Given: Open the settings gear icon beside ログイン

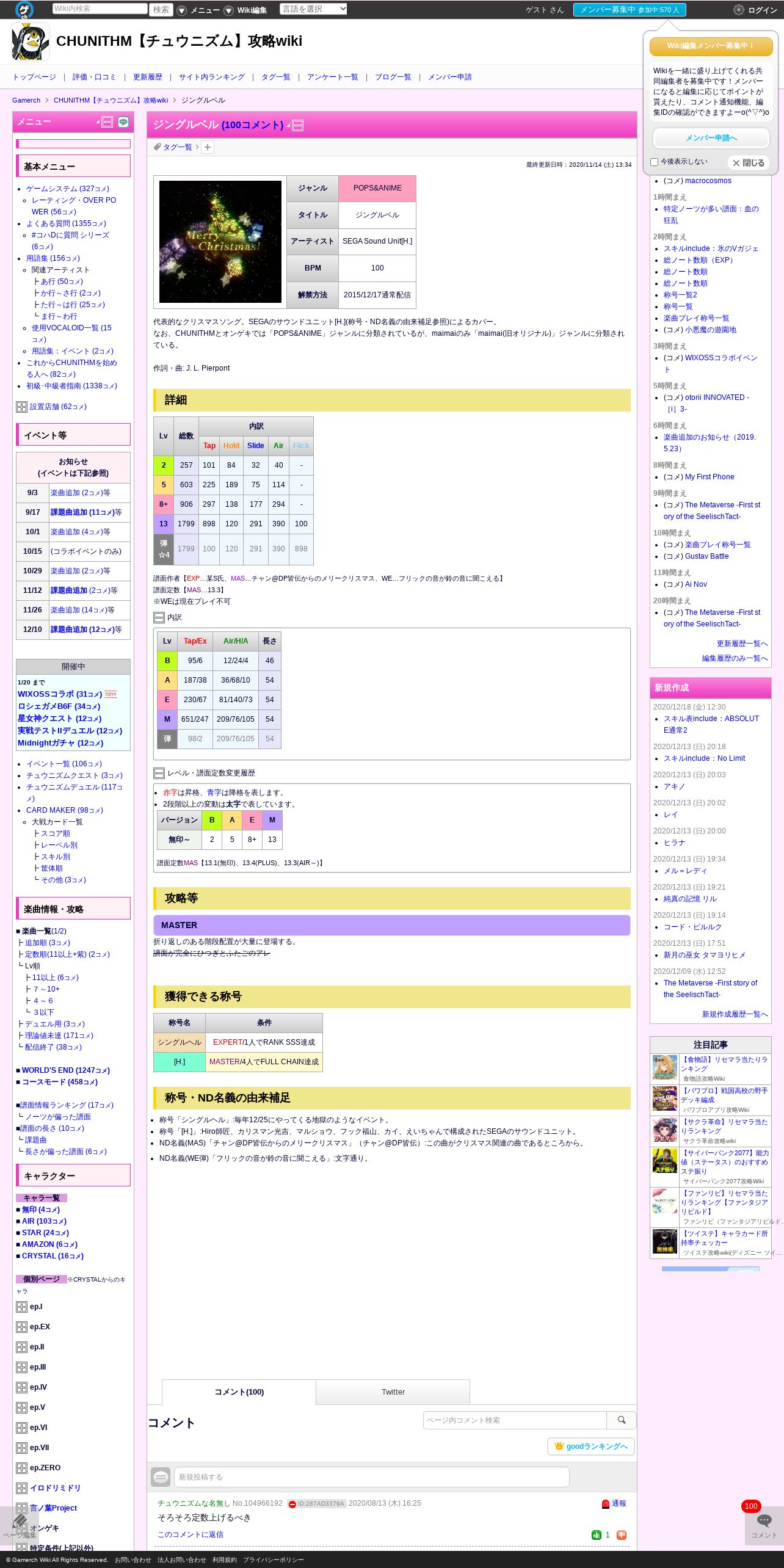Looking at the screenshot, I should pyautogui.click(x=738, y=10).
